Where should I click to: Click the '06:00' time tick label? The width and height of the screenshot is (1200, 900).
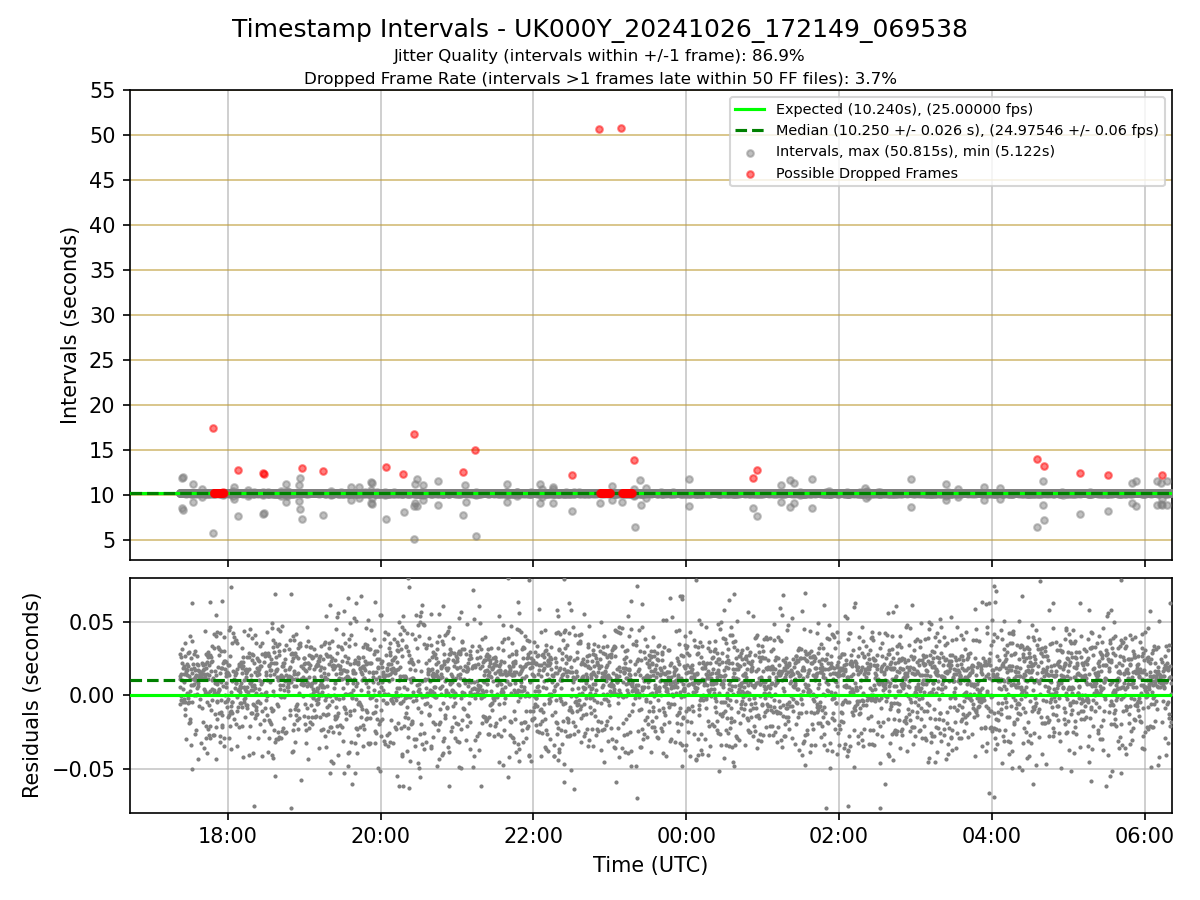coord(1144,834)
